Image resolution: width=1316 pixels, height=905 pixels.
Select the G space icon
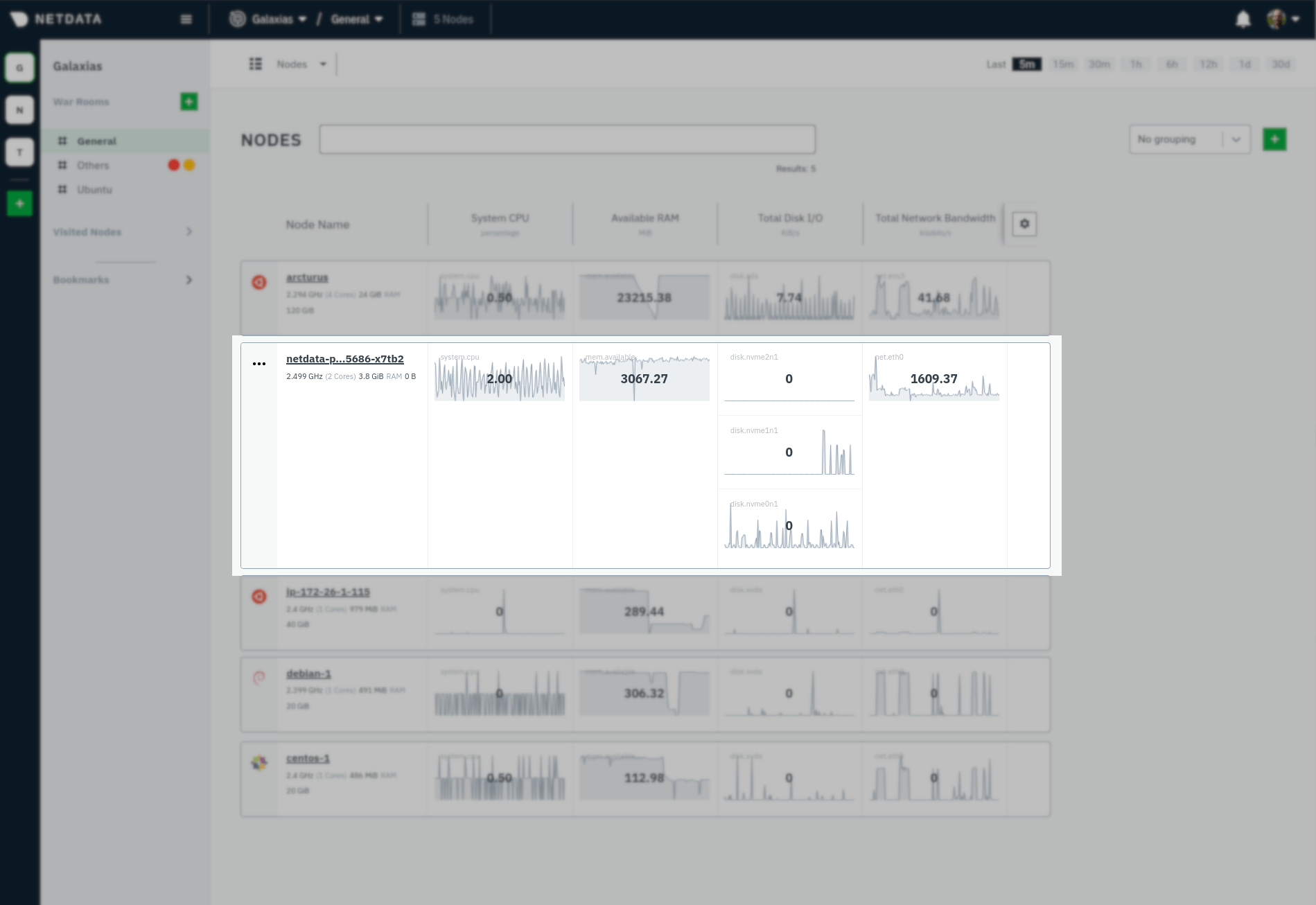click(19, 68)
